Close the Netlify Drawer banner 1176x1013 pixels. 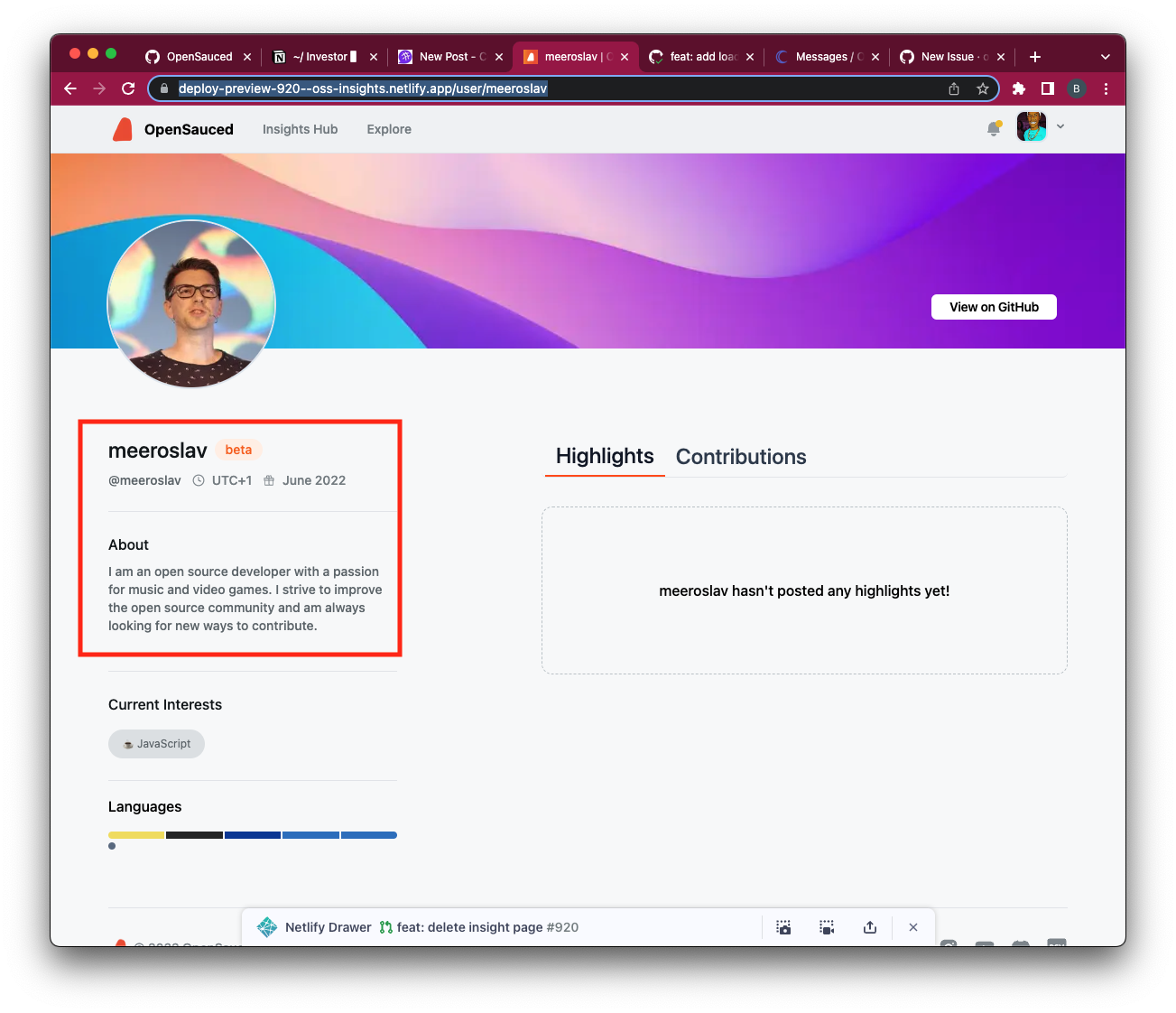(912, 926)
